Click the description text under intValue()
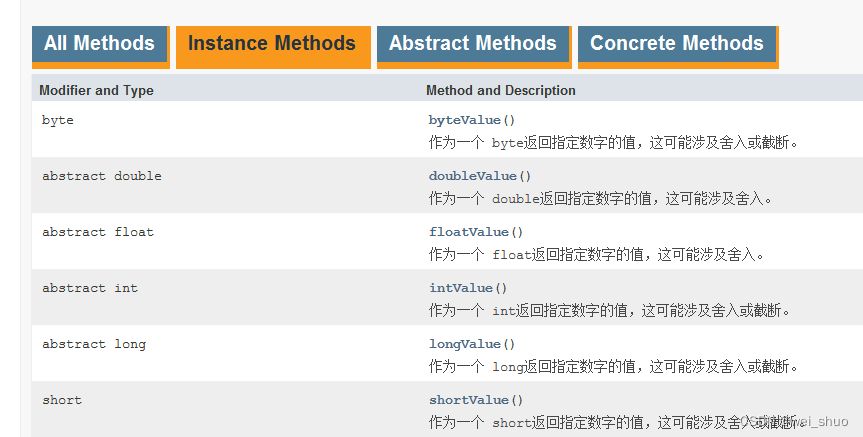Viewport: 863px width, 437px height. [x=609, y=310]
